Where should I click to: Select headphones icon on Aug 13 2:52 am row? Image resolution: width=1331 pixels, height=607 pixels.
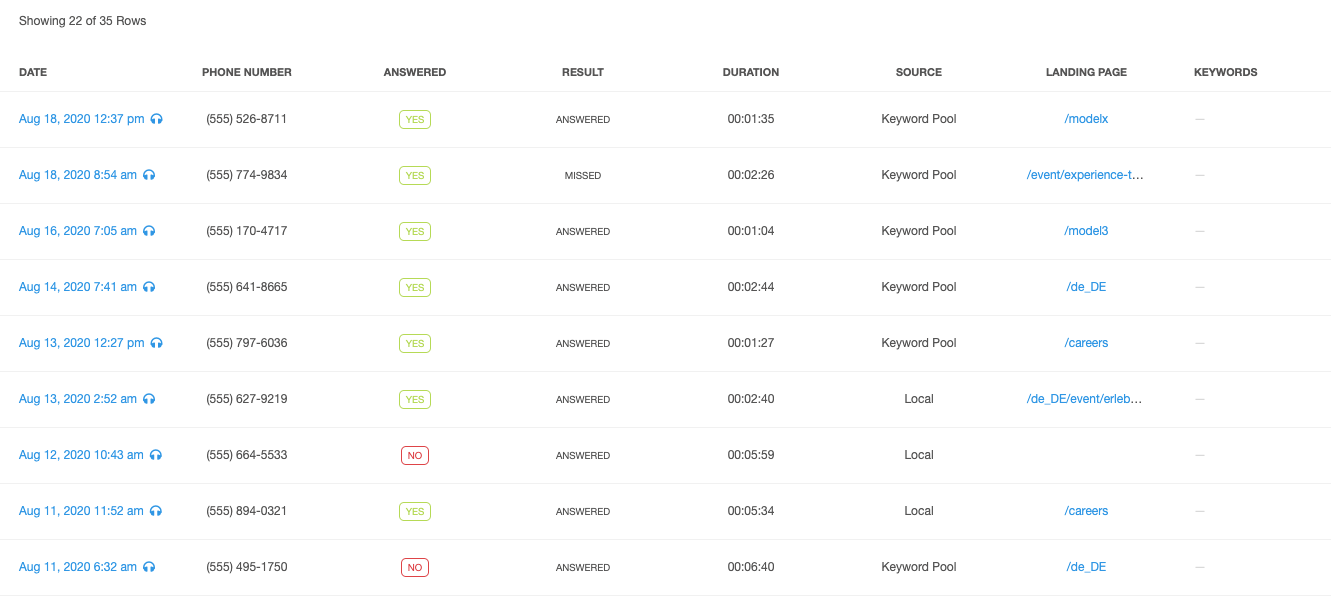[149, 399]
